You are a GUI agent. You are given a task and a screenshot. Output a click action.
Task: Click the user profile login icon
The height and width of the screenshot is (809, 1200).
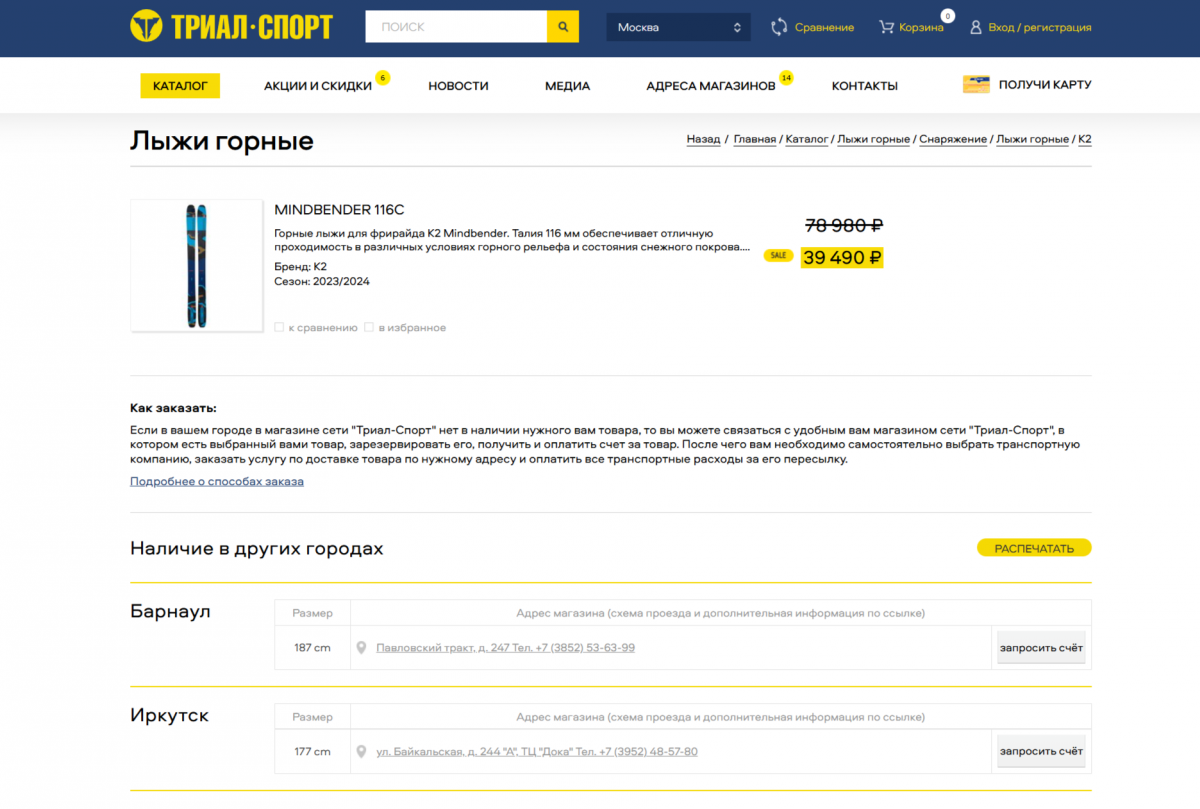pyautogui.click(x=976, y=27)
